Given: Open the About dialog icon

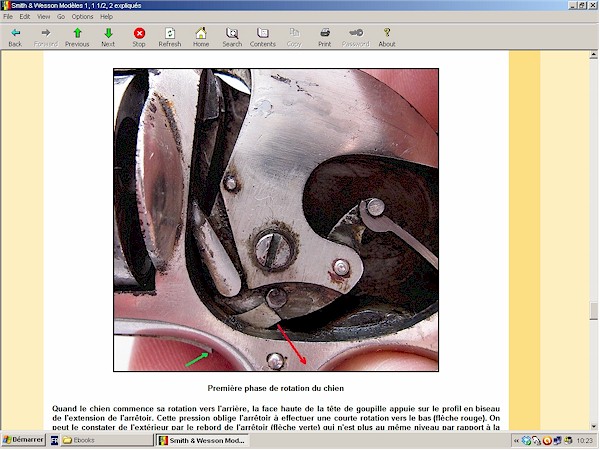Looking at the screenshot, I should tap(387, 37).
